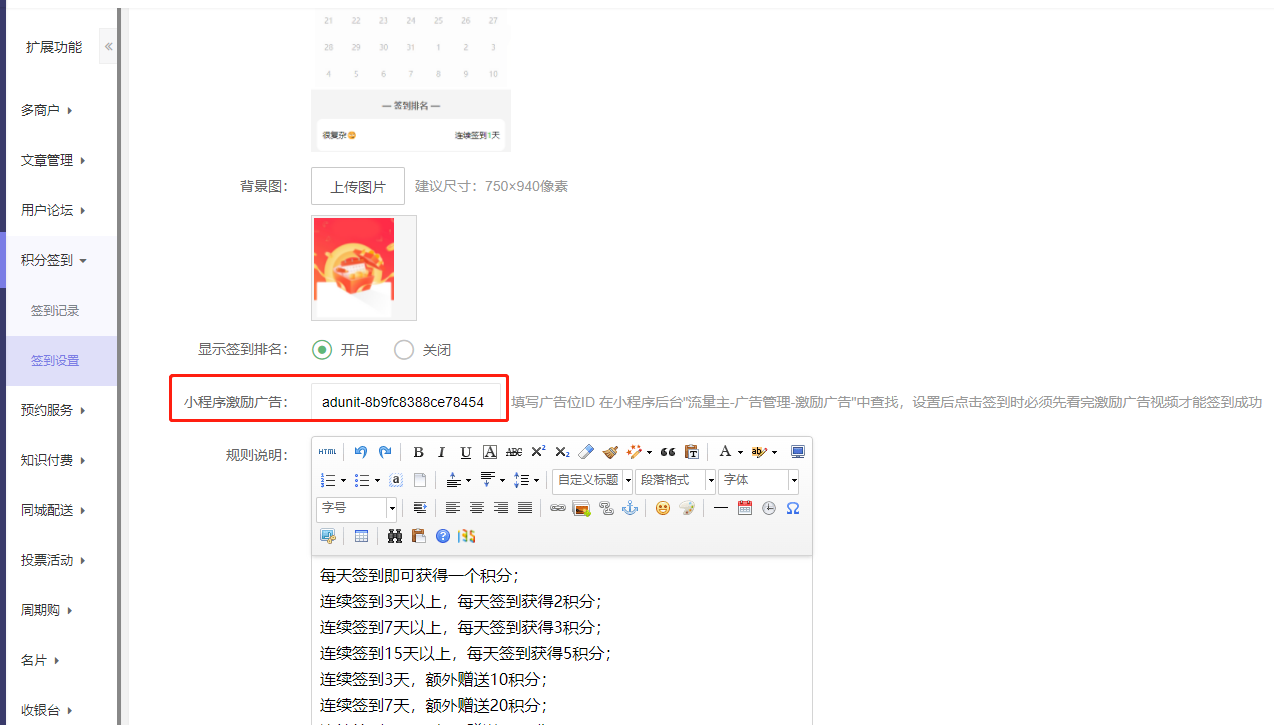Click the undo arrow in editor toolbar
Image resolution: width=1274 pixels, height=725 pixels.
361,452
